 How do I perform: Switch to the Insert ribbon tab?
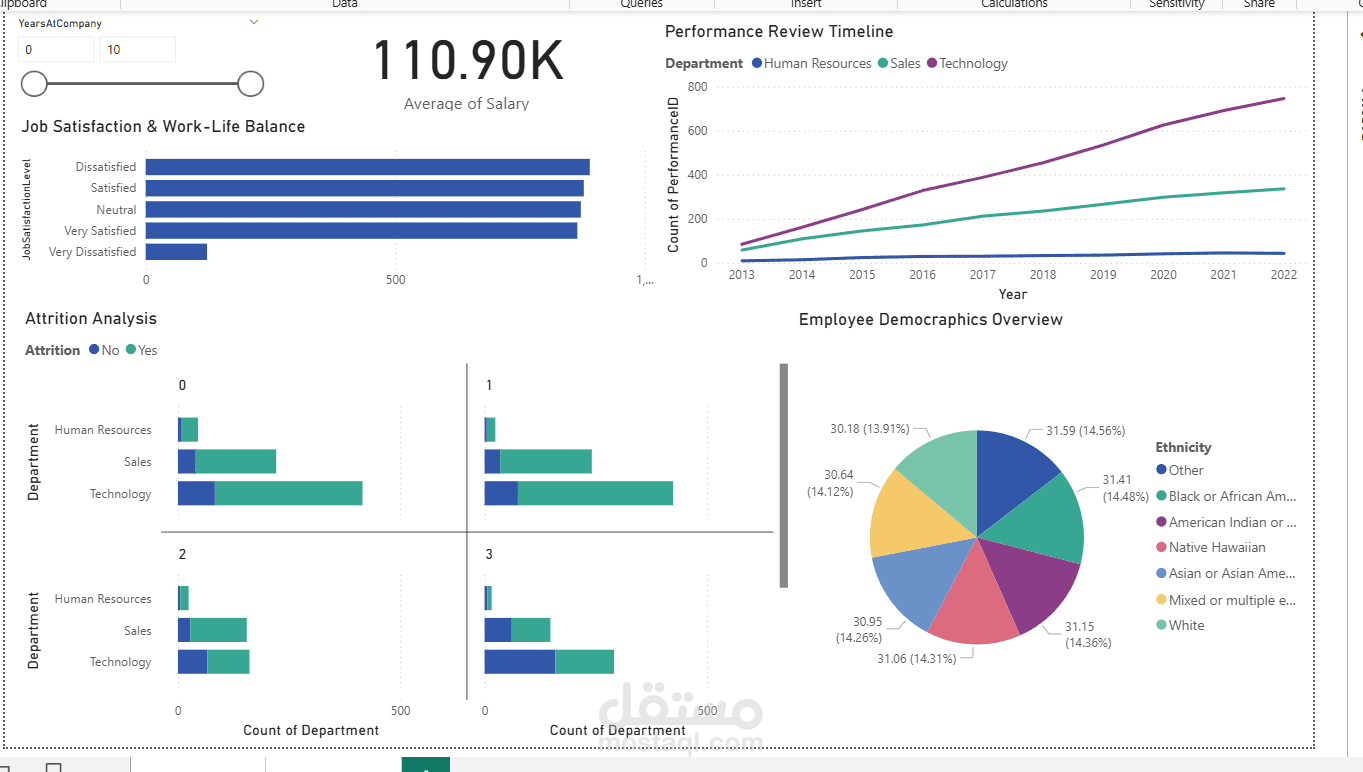click(x=806, y=4)
